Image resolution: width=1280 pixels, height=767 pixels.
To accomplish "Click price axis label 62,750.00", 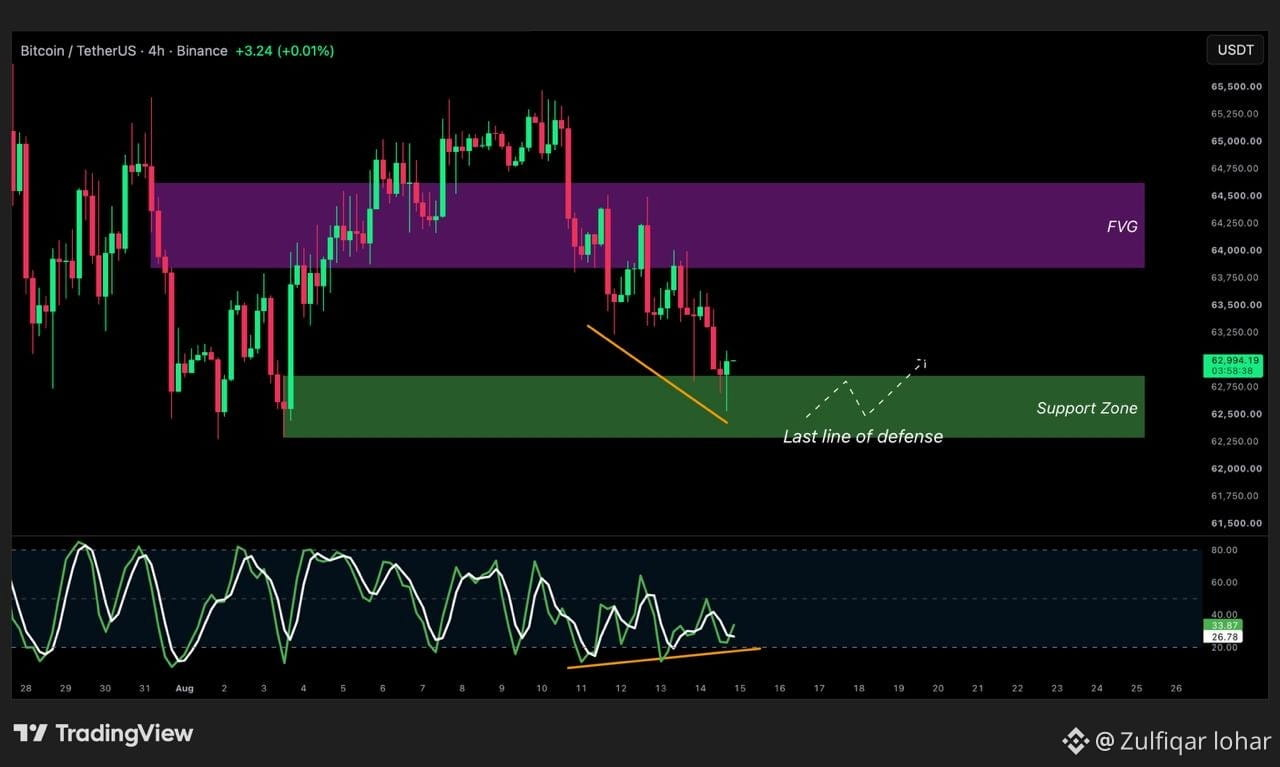I will coord(1235,386).
